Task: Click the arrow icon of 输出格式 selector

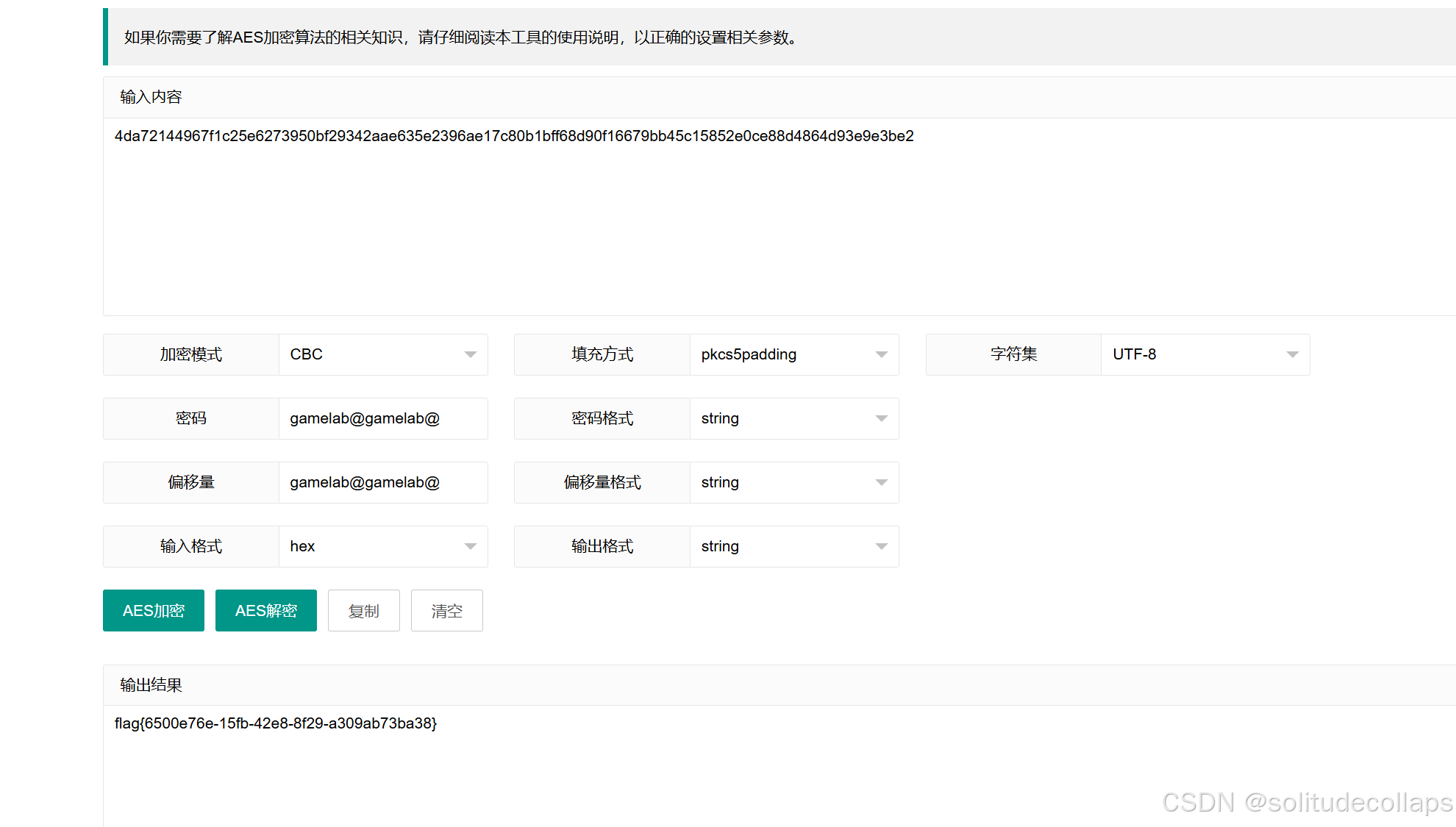Action: pyautogui.click(x=881, y=546)
